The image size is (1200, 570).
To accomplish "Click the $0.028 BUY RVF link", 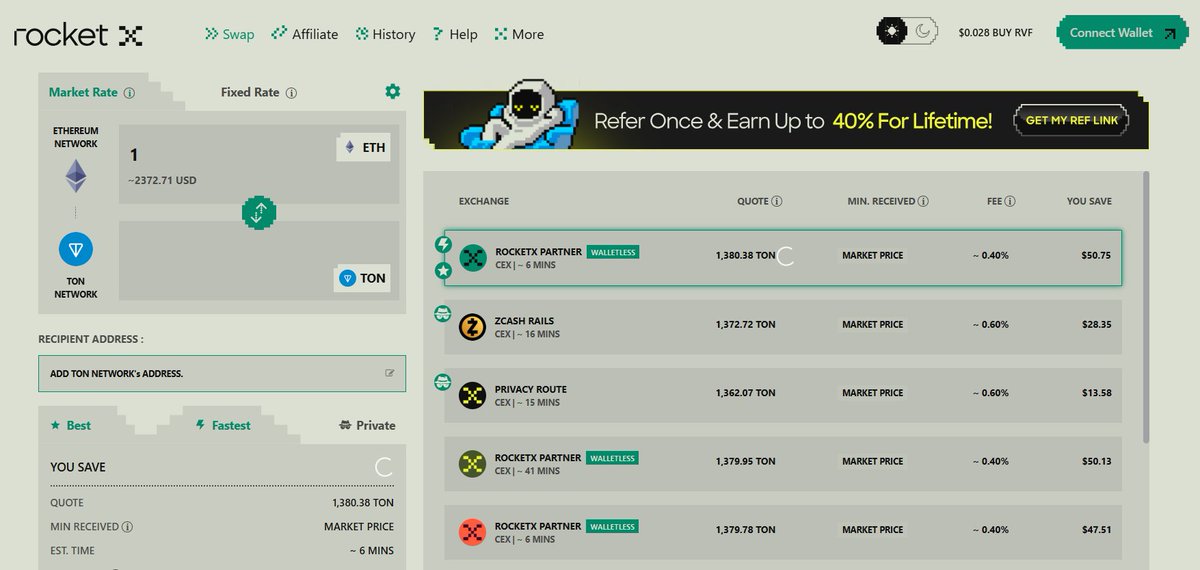I will coord(995,33).
